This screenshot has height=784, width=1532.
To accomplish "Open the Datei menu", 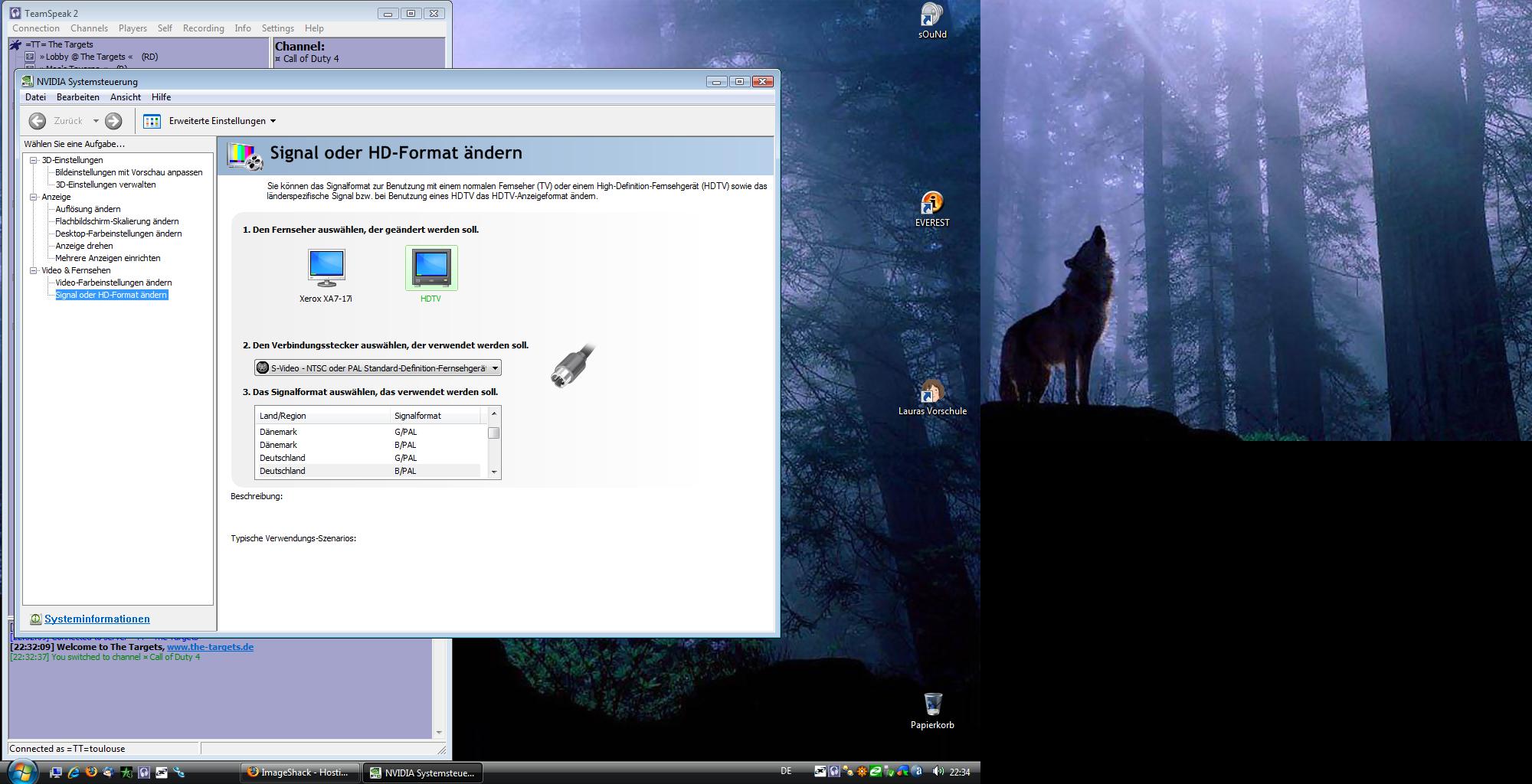I will coord(35,97).
